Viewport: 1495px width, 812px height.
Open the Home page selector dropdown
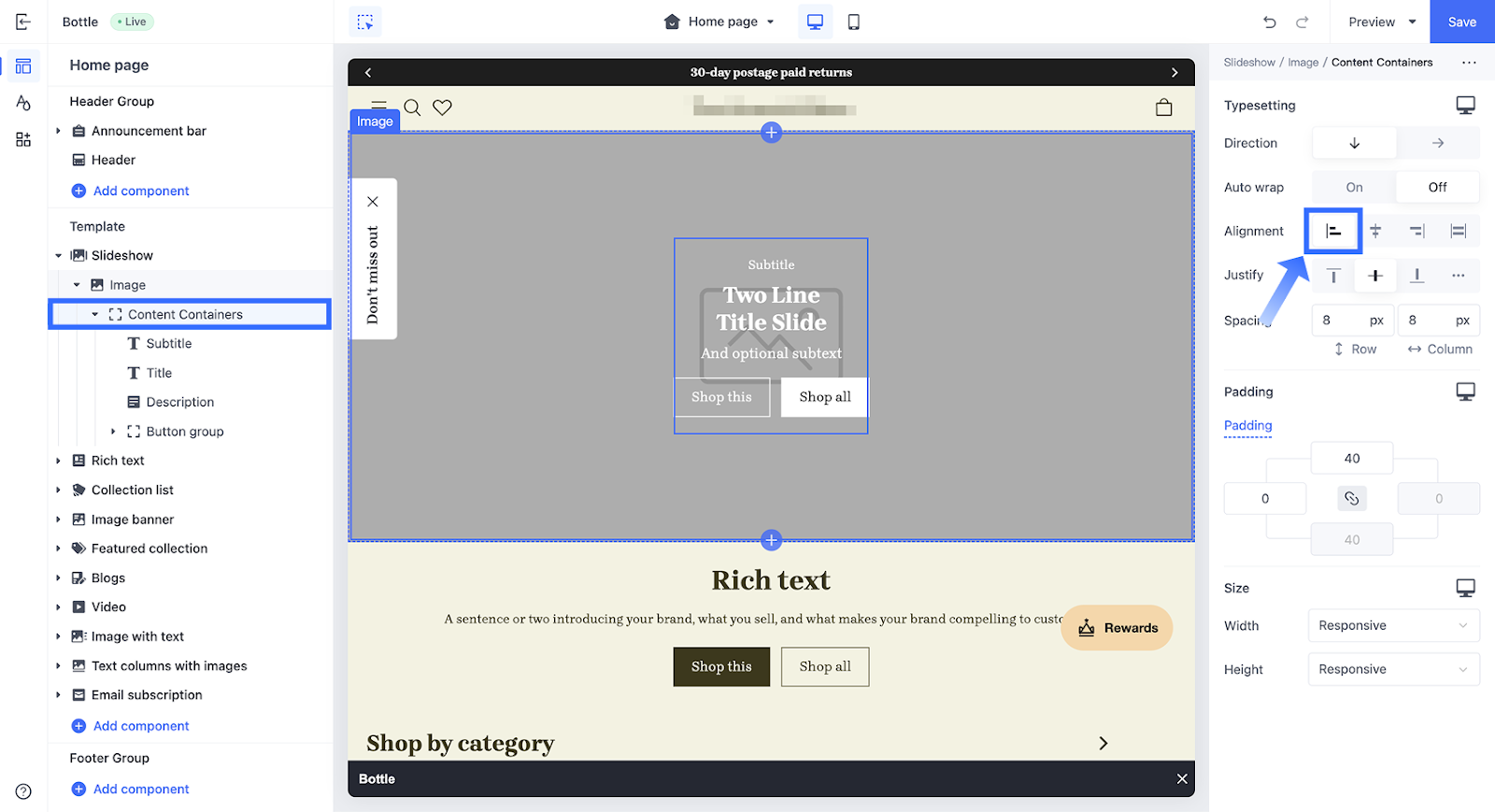pos(719,21)
